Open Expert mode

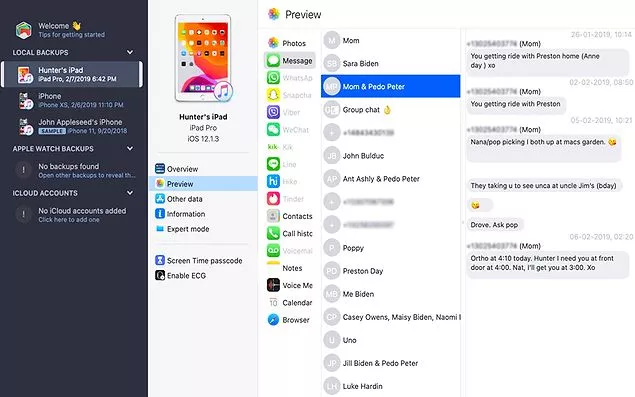202,229
